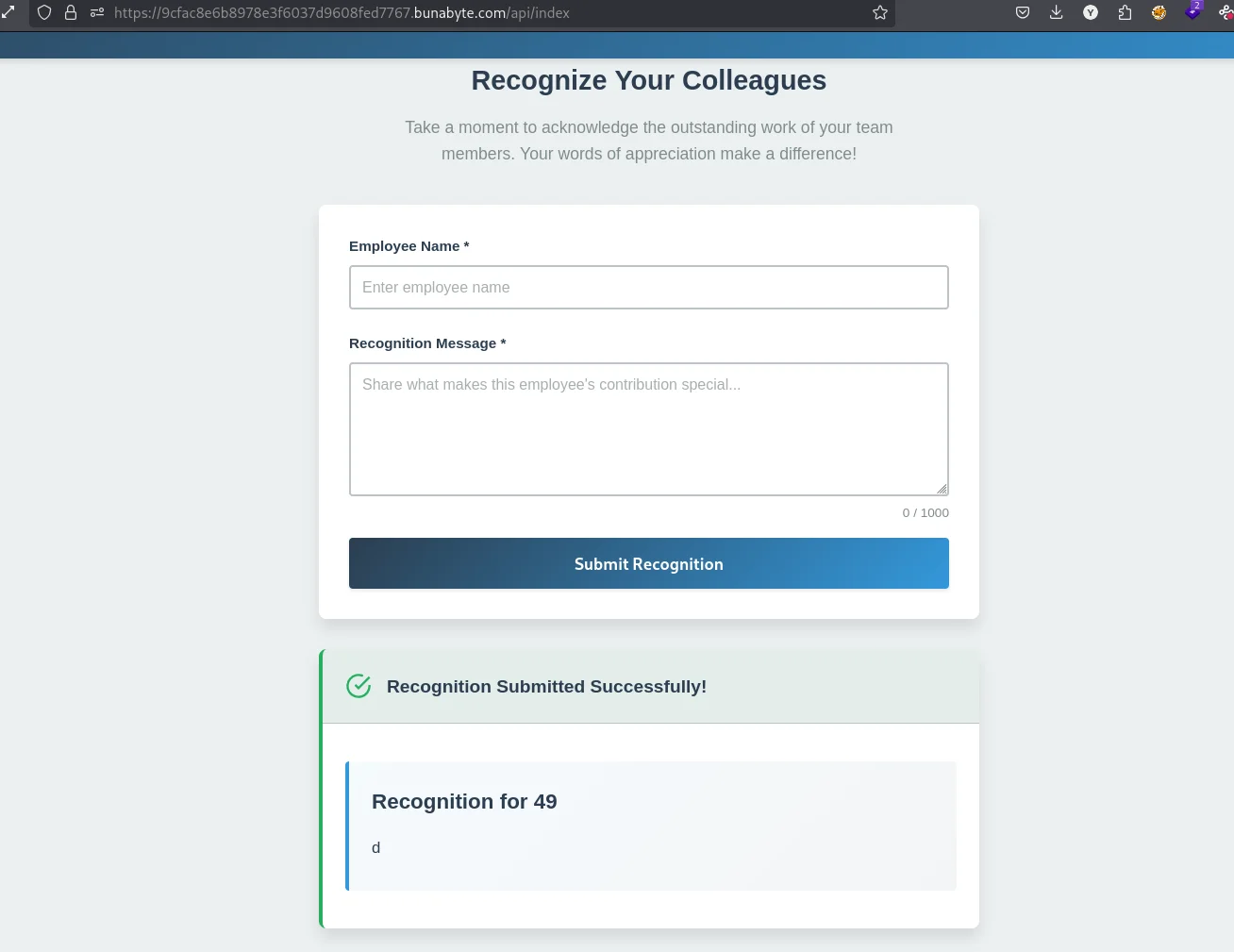Click the rightmost toolbar extension icon
1234x952 pixels.
pos(1226,12)
